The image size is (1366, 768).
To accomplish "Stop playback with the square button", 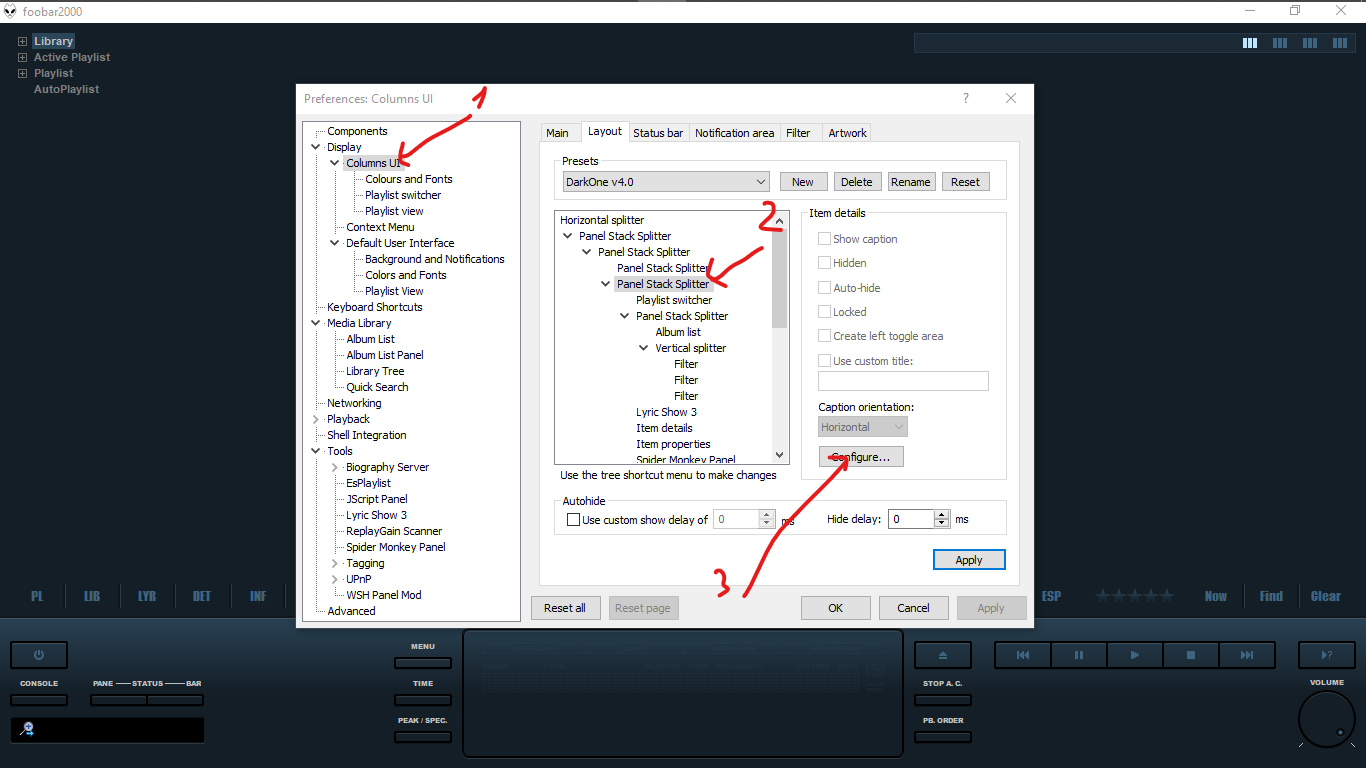I will (1191, 655).
